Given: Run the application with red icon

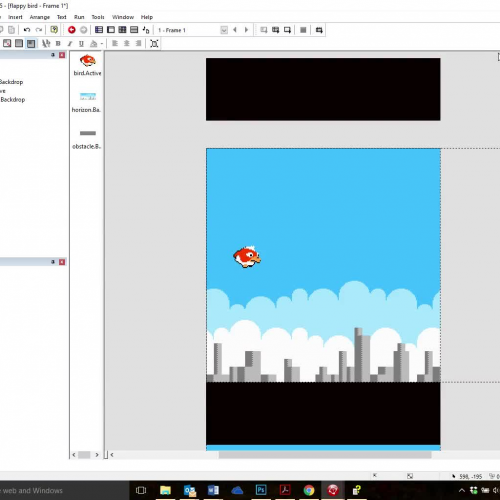Looking at the screenshot, I should pos(71,30).
